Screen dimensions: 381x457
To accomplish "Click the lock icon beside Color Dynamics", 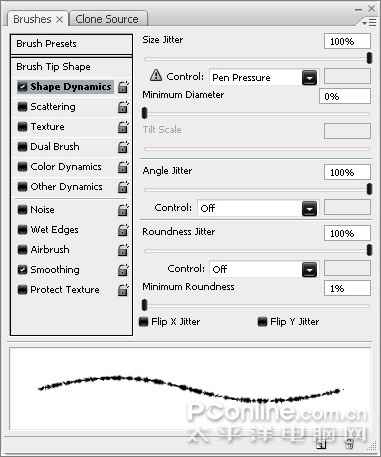I will (123, 167).
